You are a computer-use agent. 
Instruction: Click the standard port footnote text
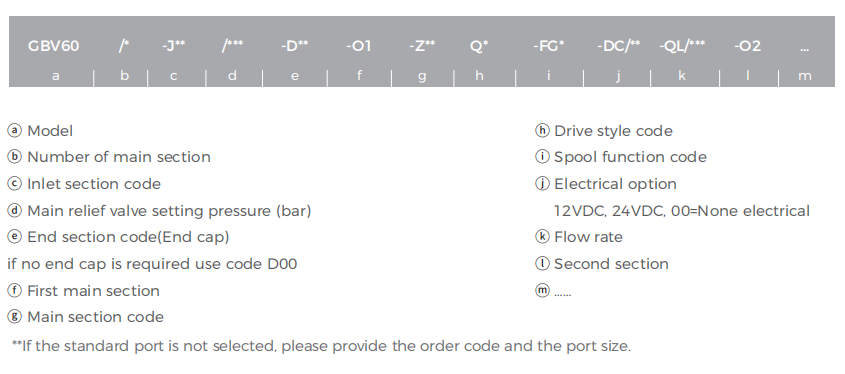321,346
